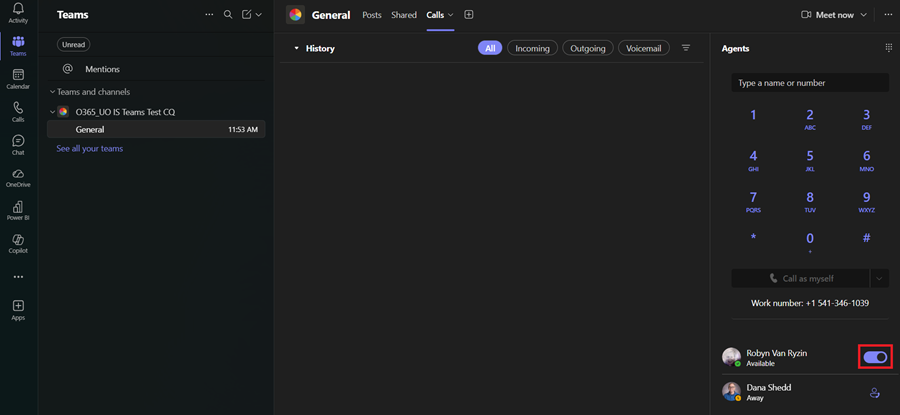Tap the pound key on keypad

click(x=867, y=238)
